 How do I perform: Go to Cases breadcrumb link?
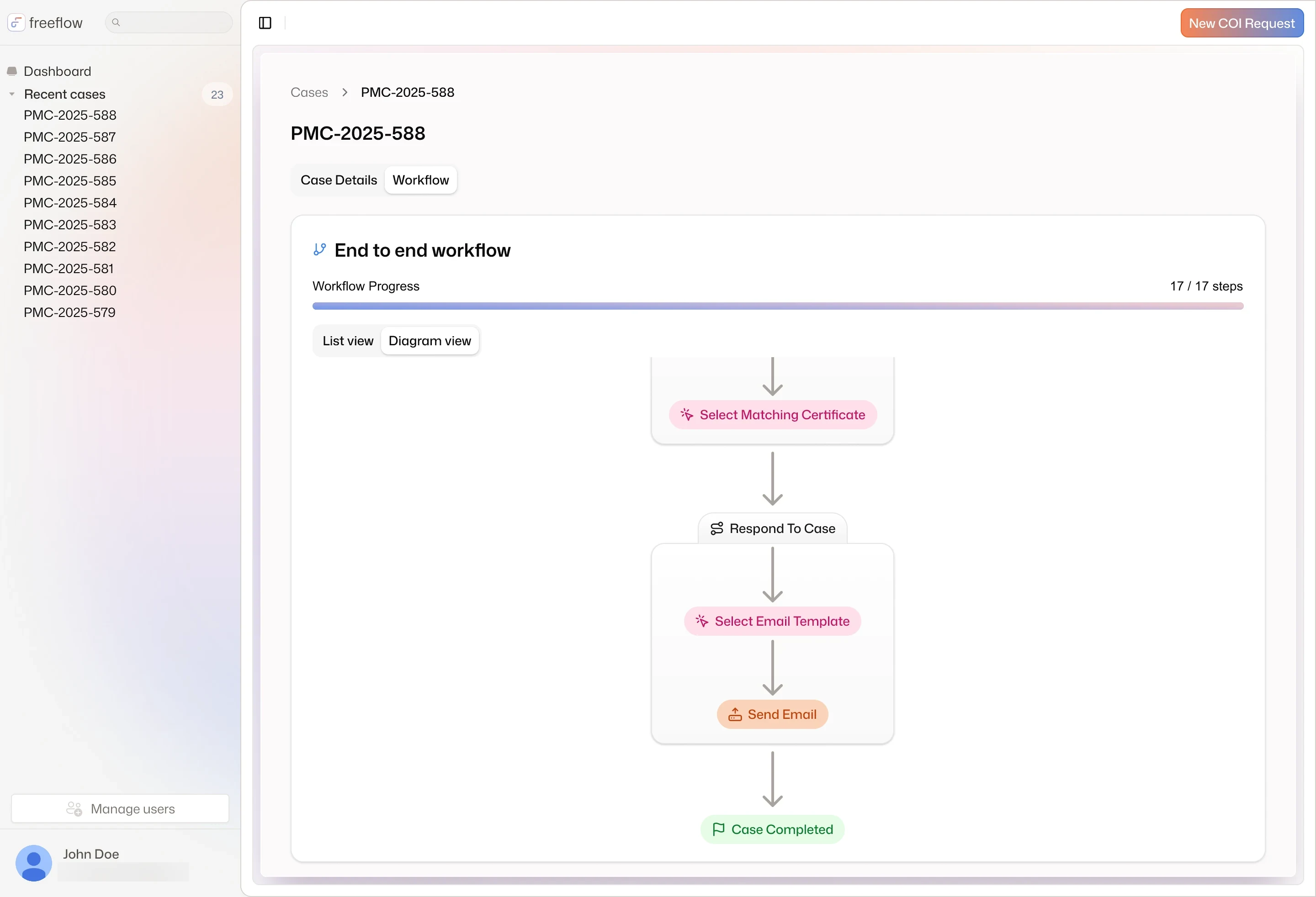309,92
